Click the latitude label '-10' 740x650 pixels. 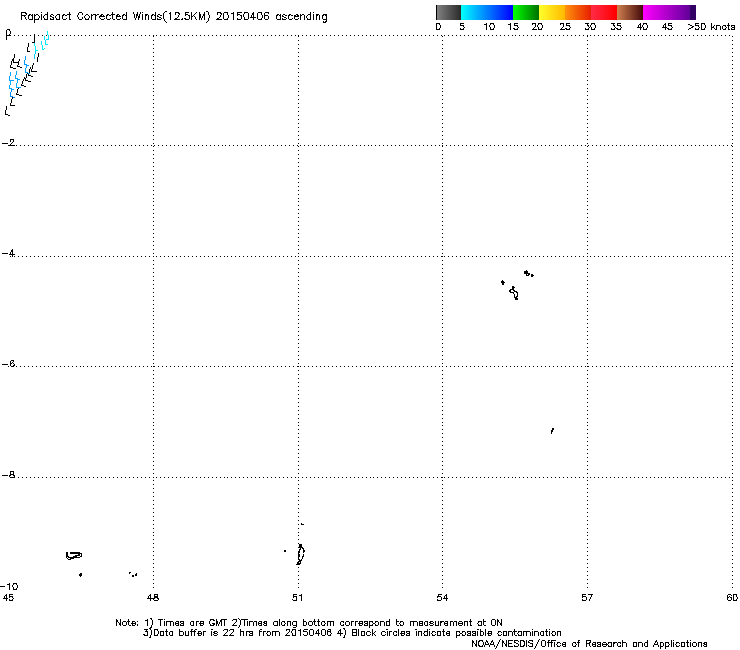click(x=10, y=586)
